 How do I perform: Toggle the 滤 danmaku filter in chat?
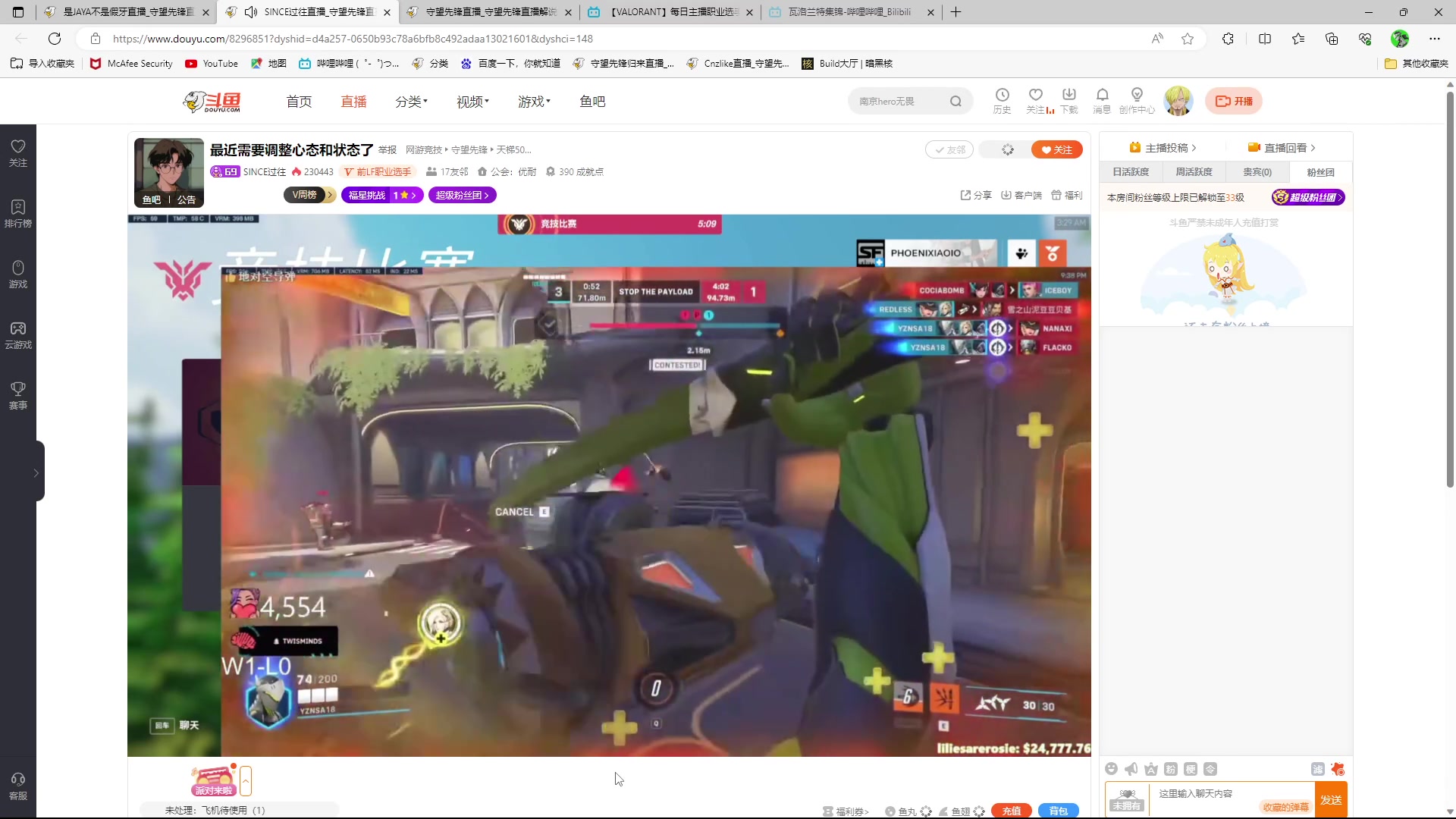1318,769
